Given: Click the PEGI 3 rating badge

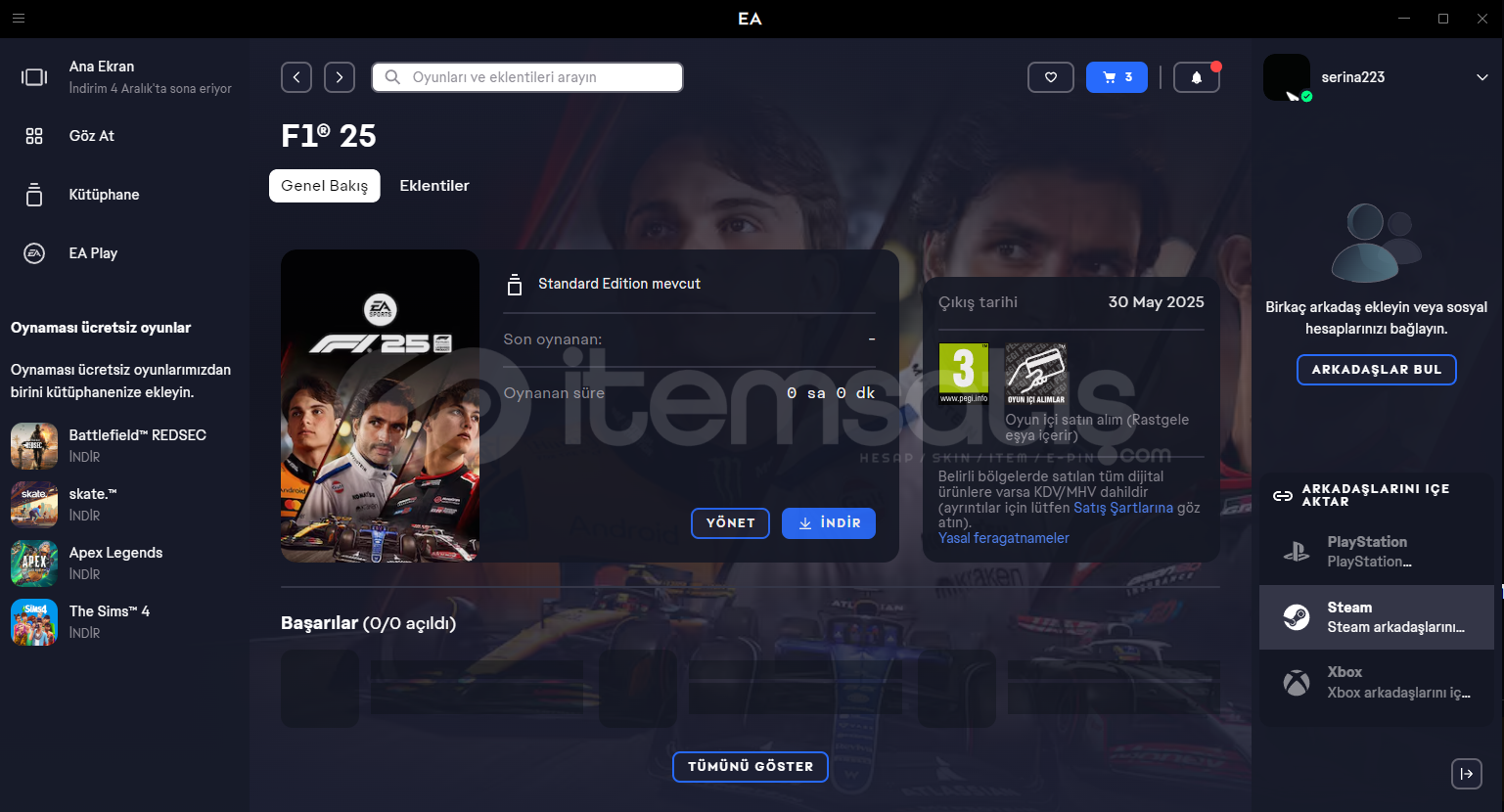Looking at the screenshot, I should pos(964,373).
